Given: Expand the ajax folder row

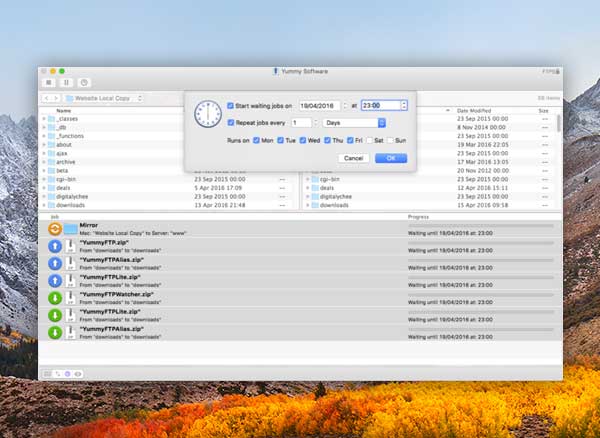Looking at the screenshot, I should pos(44,153).
